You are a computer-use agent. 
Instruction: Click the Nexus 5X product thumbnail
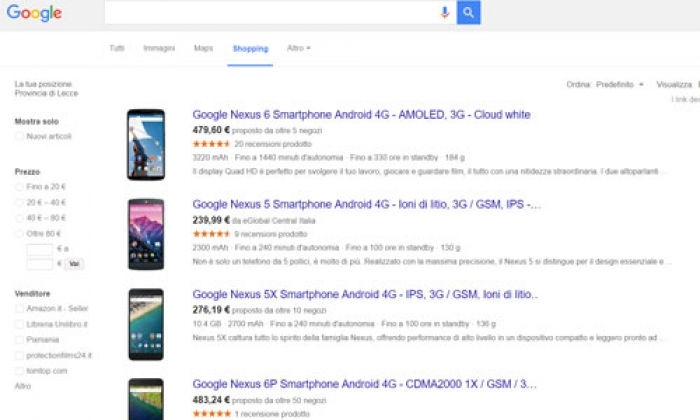click(146, 324)
